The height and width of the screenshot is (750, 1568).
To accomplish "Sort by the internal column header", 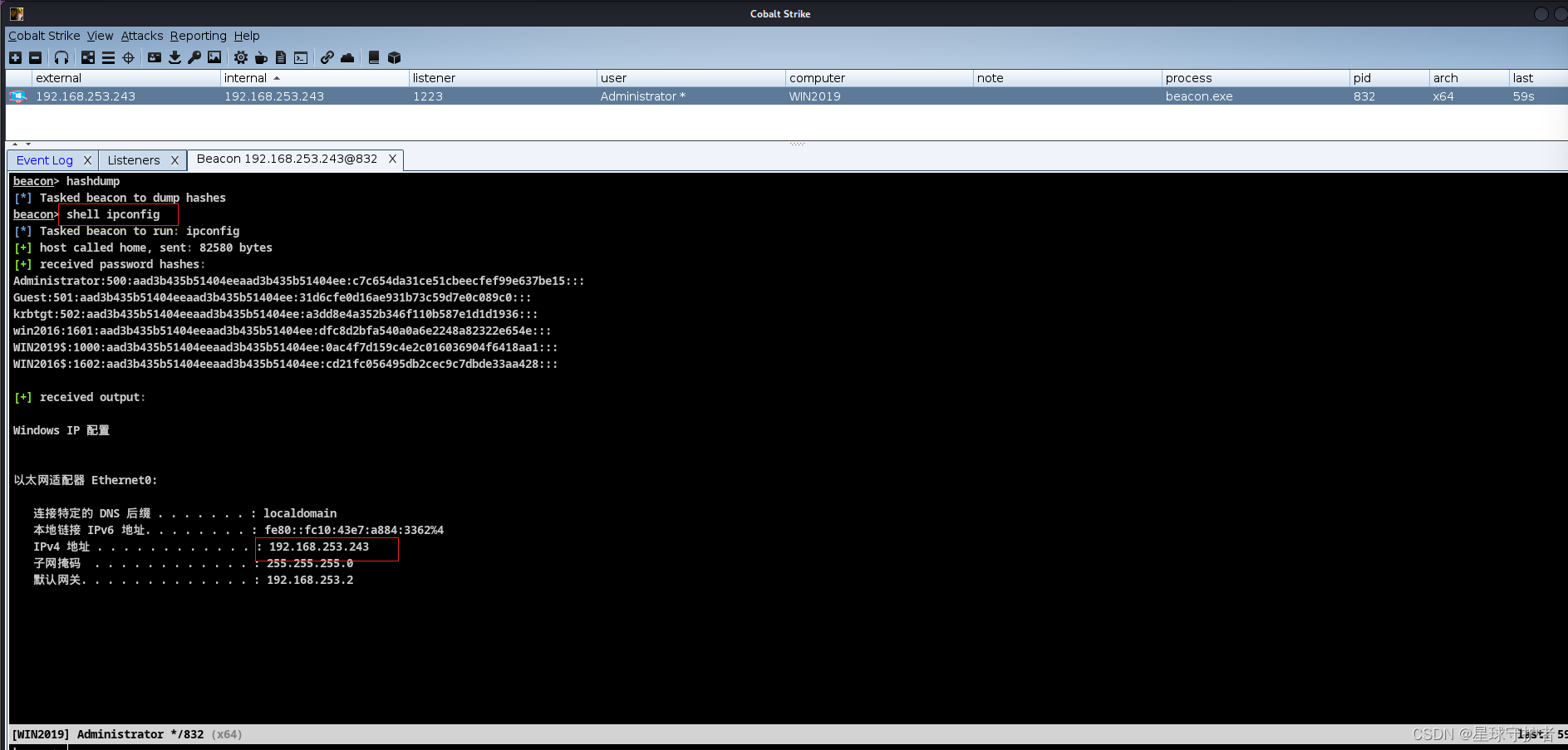I will [x=315, y=78].
